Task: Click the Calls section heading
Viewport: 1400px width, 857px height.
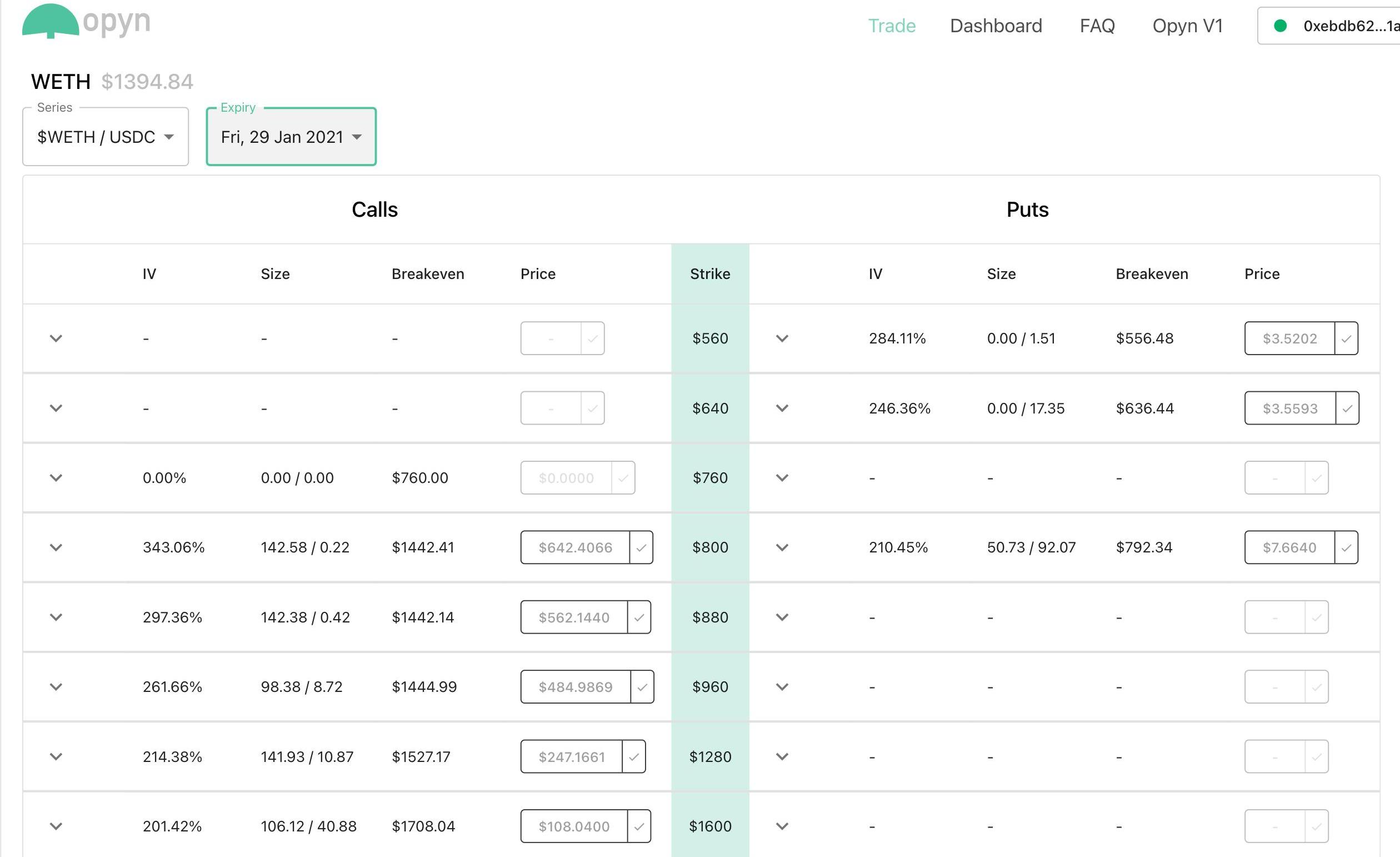Action: (374, 210)
